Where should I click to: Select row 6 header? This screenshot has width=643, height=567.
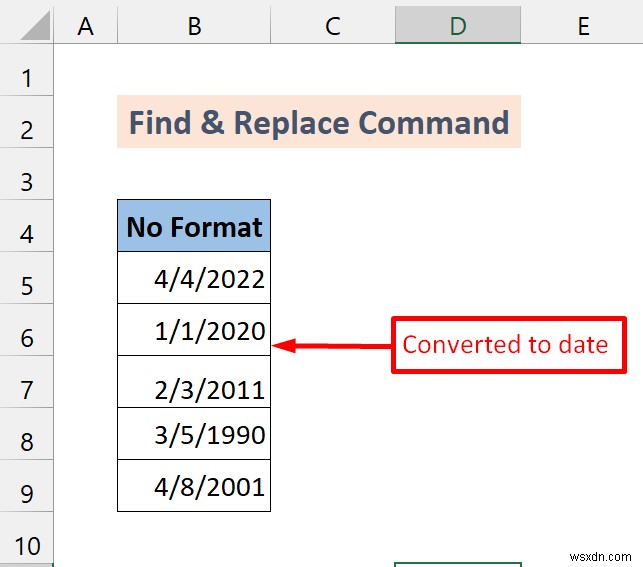(27, 330)
